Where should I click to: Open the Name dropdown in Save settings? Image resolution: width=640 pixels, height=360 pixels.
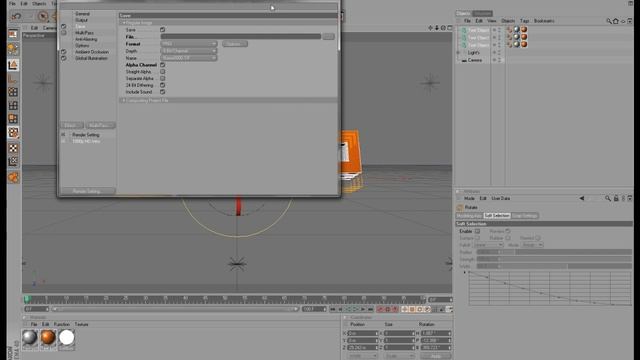pos(189,58)
